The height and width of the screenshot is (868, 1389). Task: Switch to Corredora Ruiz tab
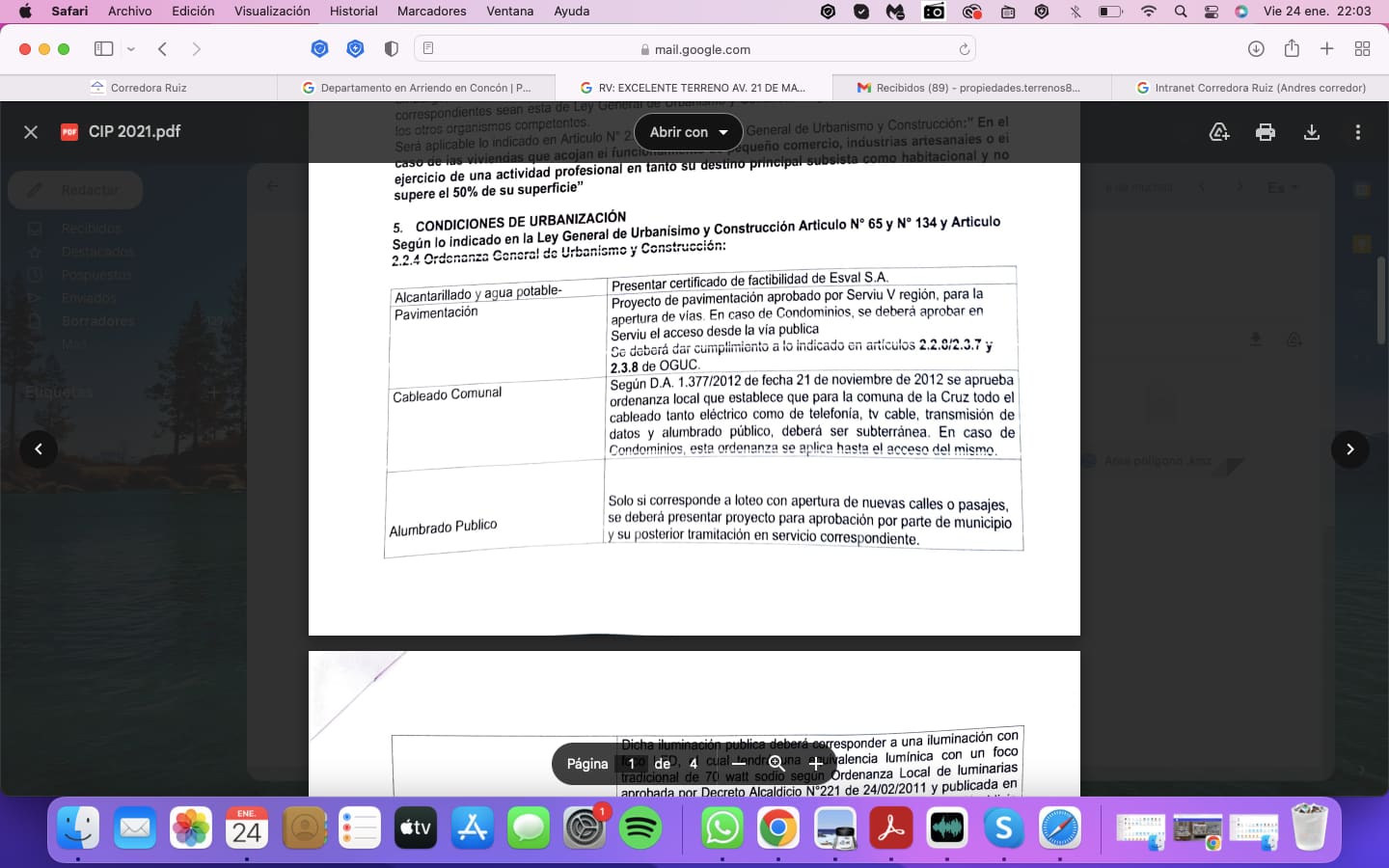pyautogui.click(x=139, y=88)
